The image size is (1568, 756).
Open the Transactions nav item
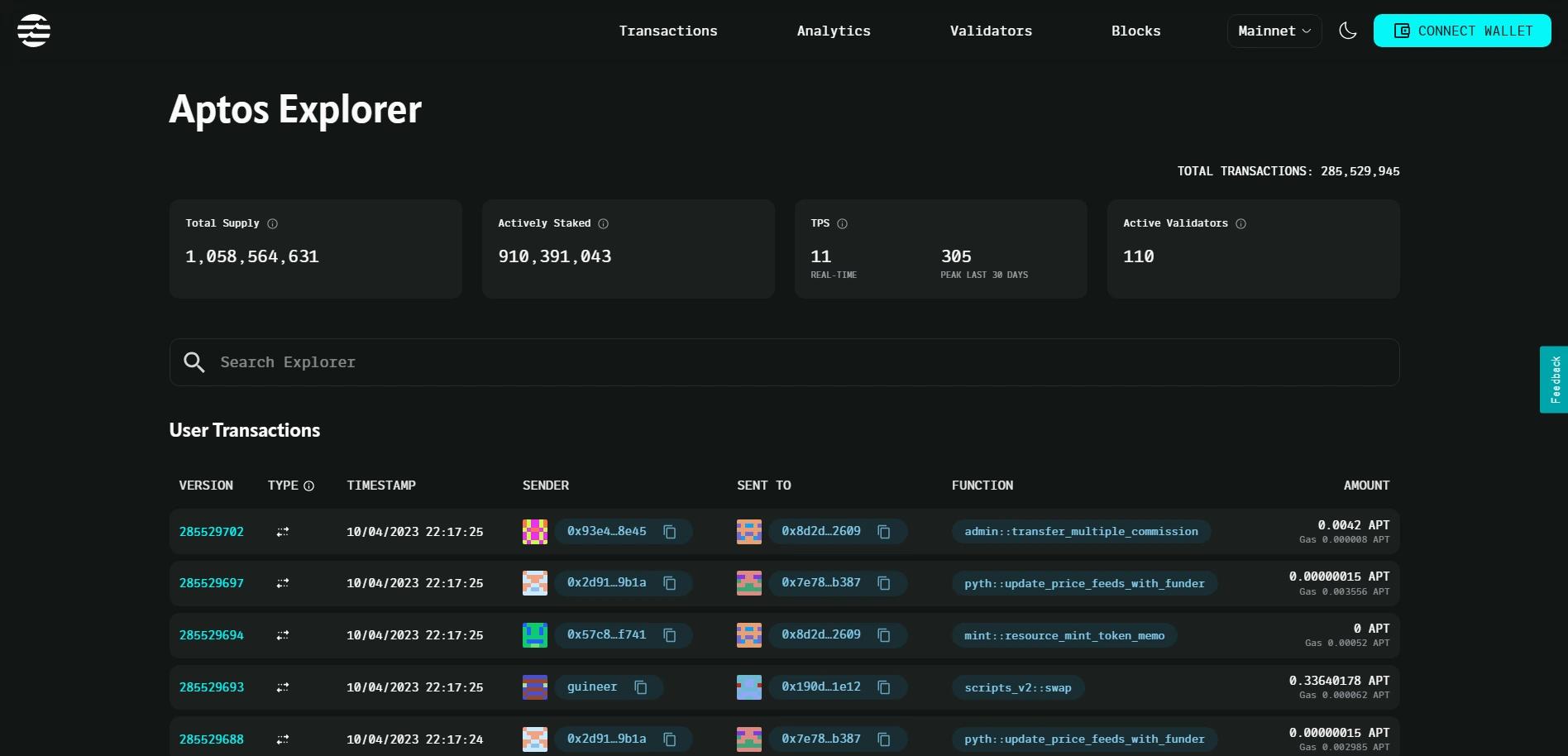668,31
